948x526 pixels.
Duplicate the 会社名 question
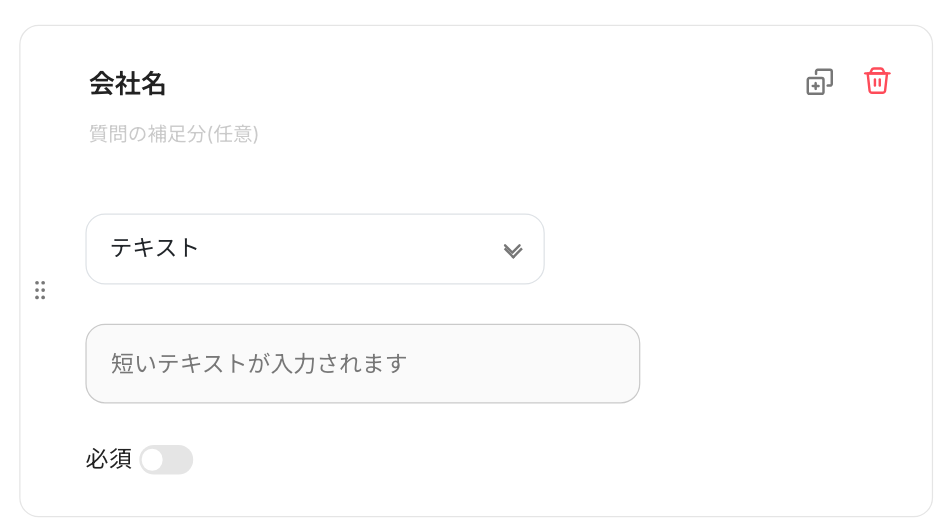tap(819, 82)
